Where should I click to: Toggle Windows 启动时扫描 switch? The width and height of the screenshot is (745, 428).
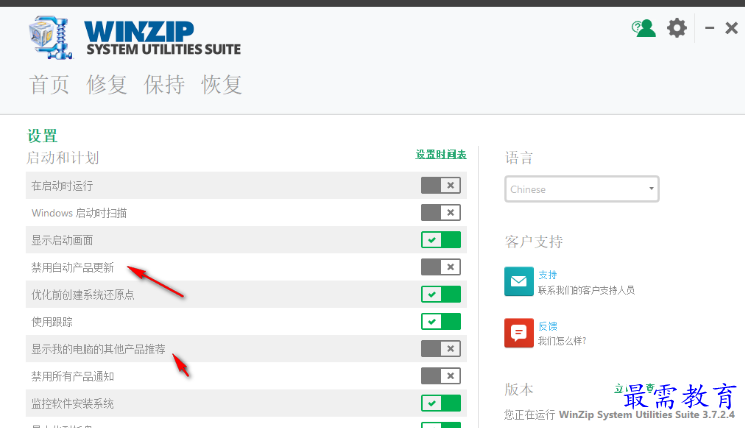tap(441, 212)
